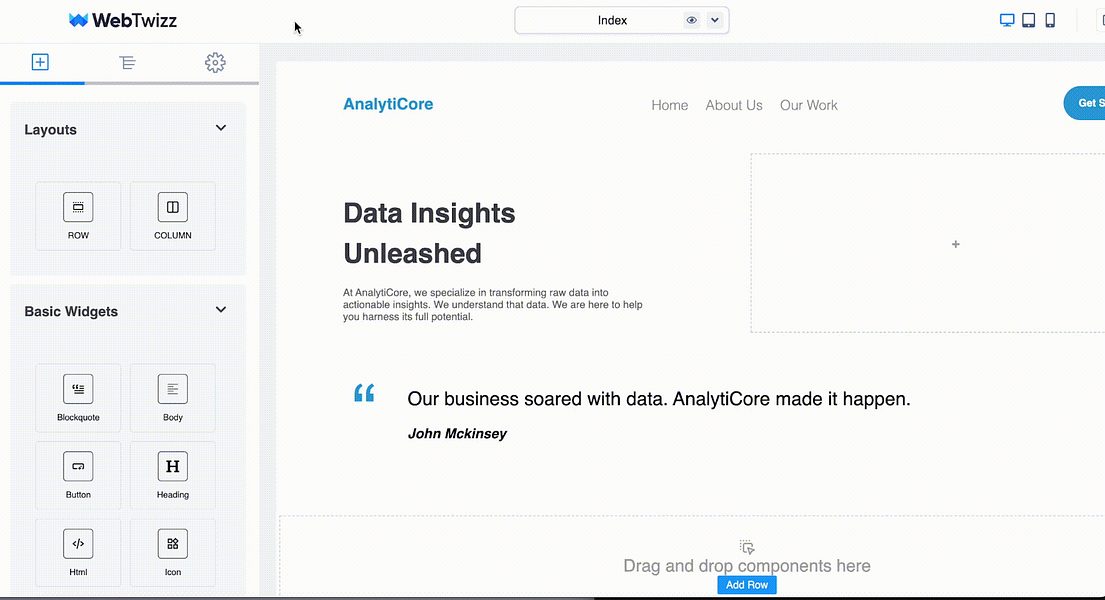Open the layers tree tab
Viewport: 1105px width, 600px height.
click(127, 63)
